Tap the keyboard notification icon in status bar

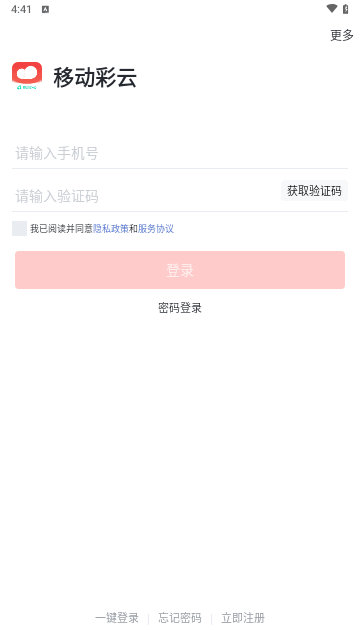coord(45,9)
